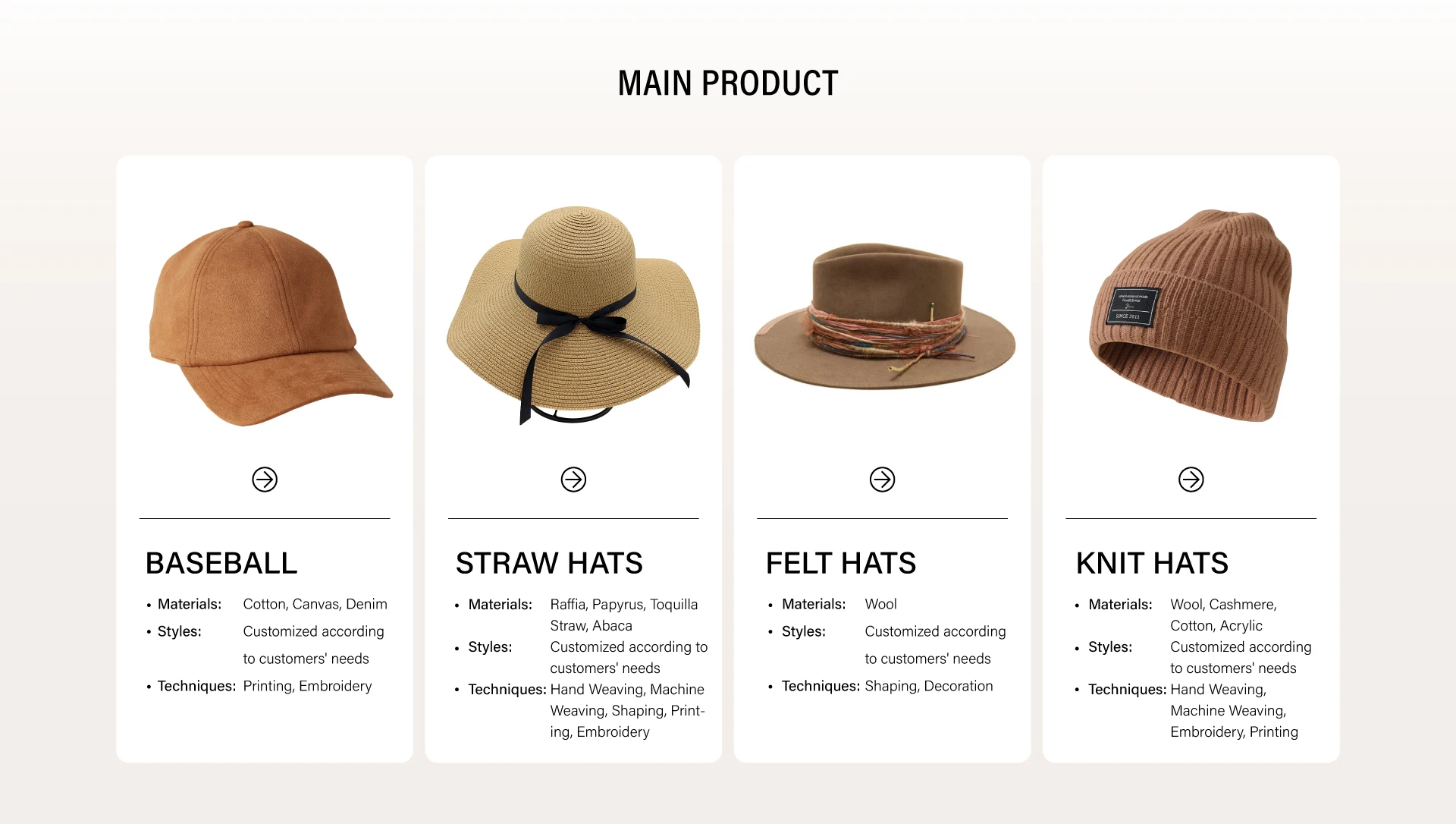The height and width of the screenshot is (824, 1456).
Task: Open the straw hat with black ribbon image
Action: pos(573,315)
